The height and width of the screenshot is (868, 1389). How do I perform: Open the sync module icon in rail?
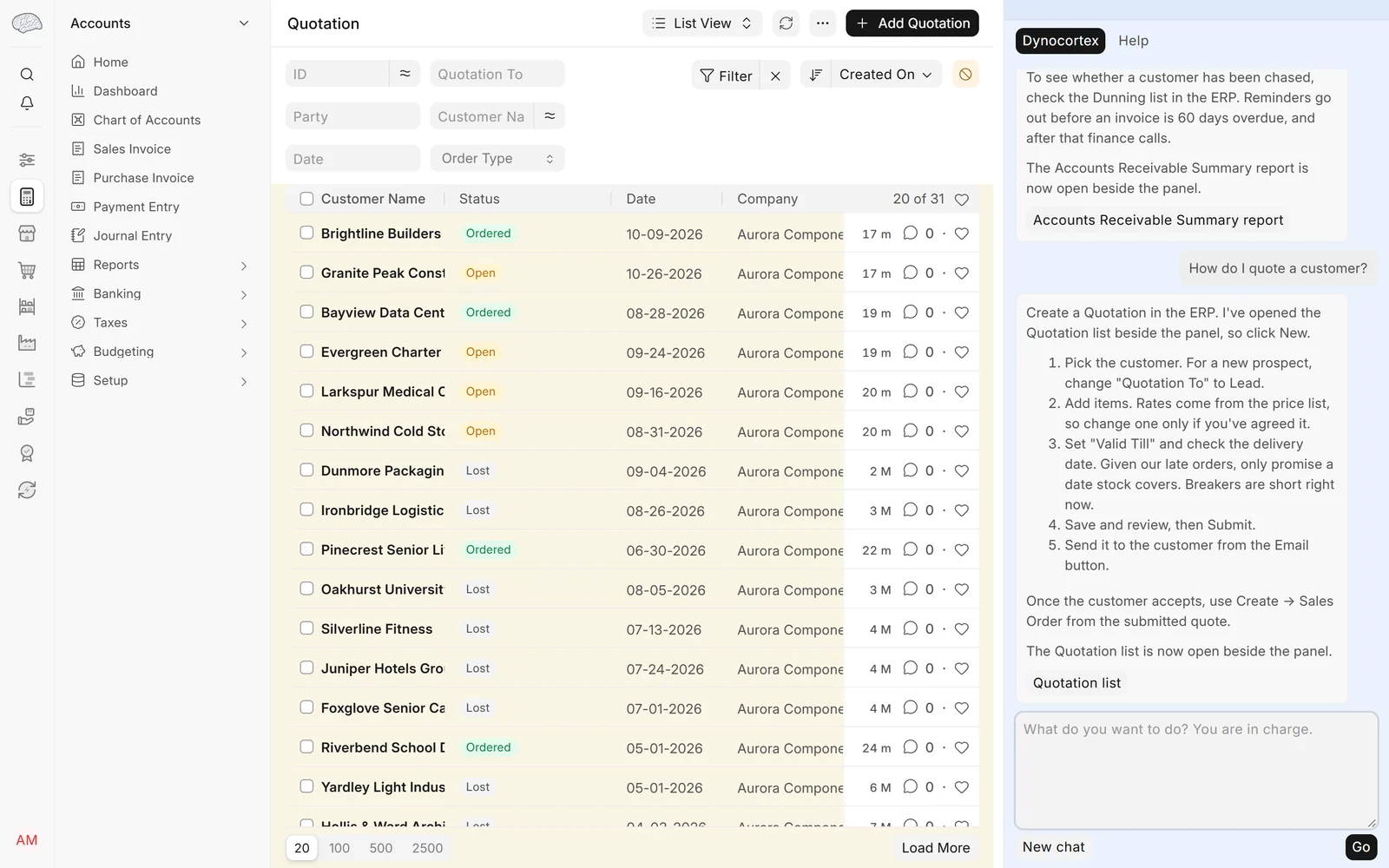[27, 490]
